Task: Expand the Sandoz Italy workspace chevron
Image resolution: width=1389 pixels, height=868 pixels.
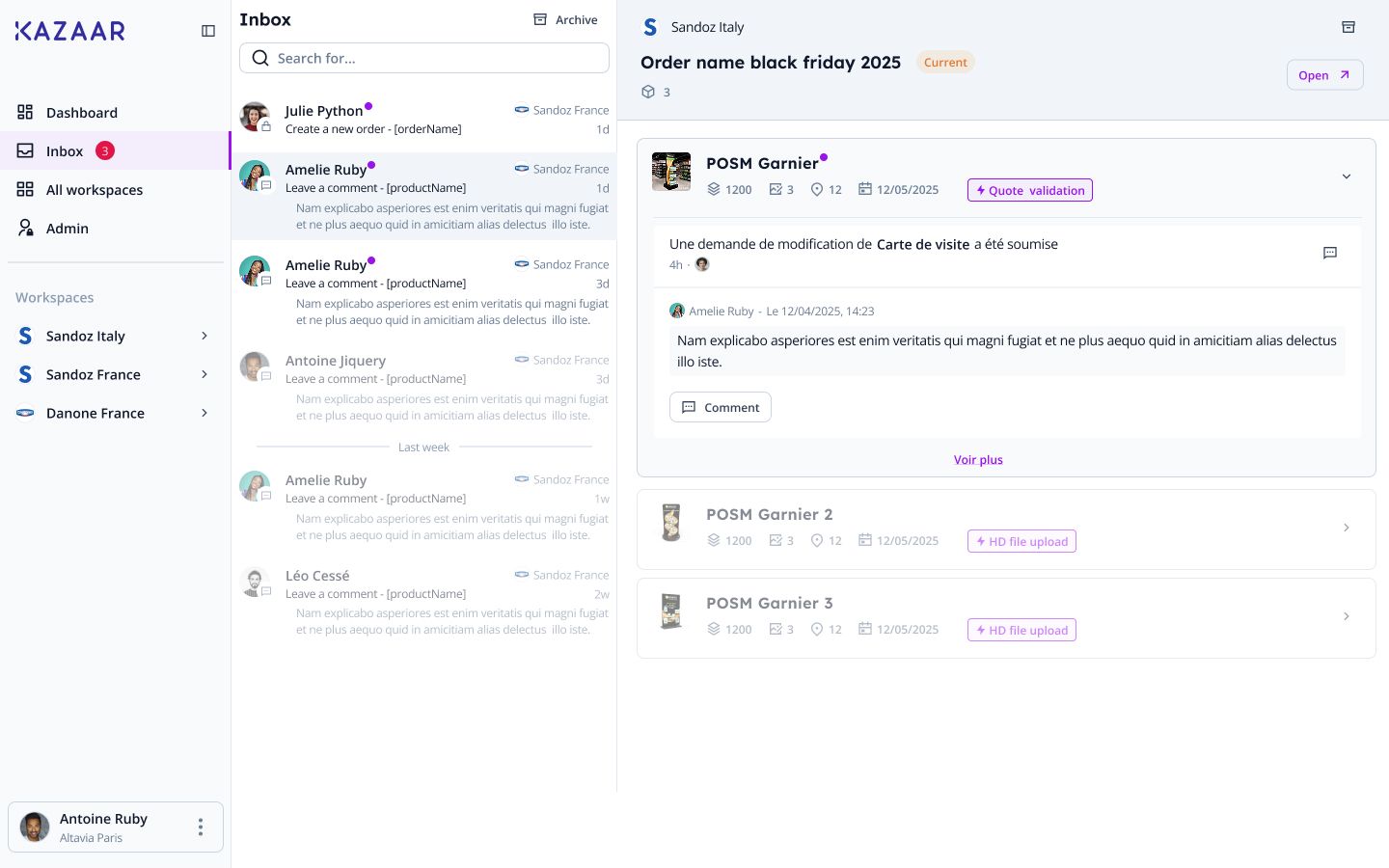Action: tap(204, 336)
